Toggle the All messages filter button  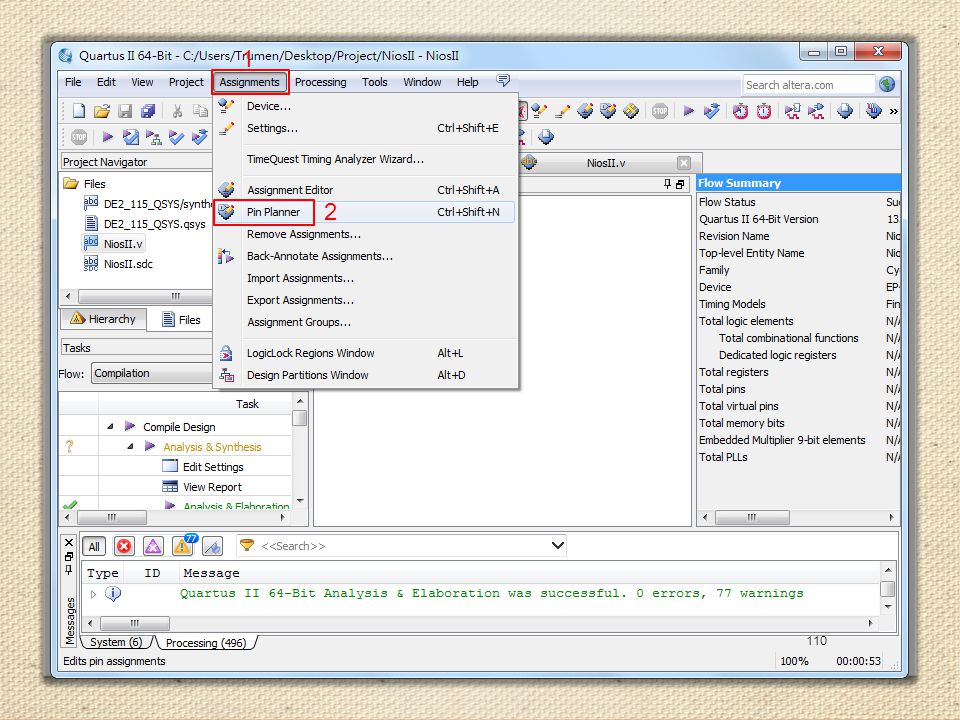coord(94,546)
